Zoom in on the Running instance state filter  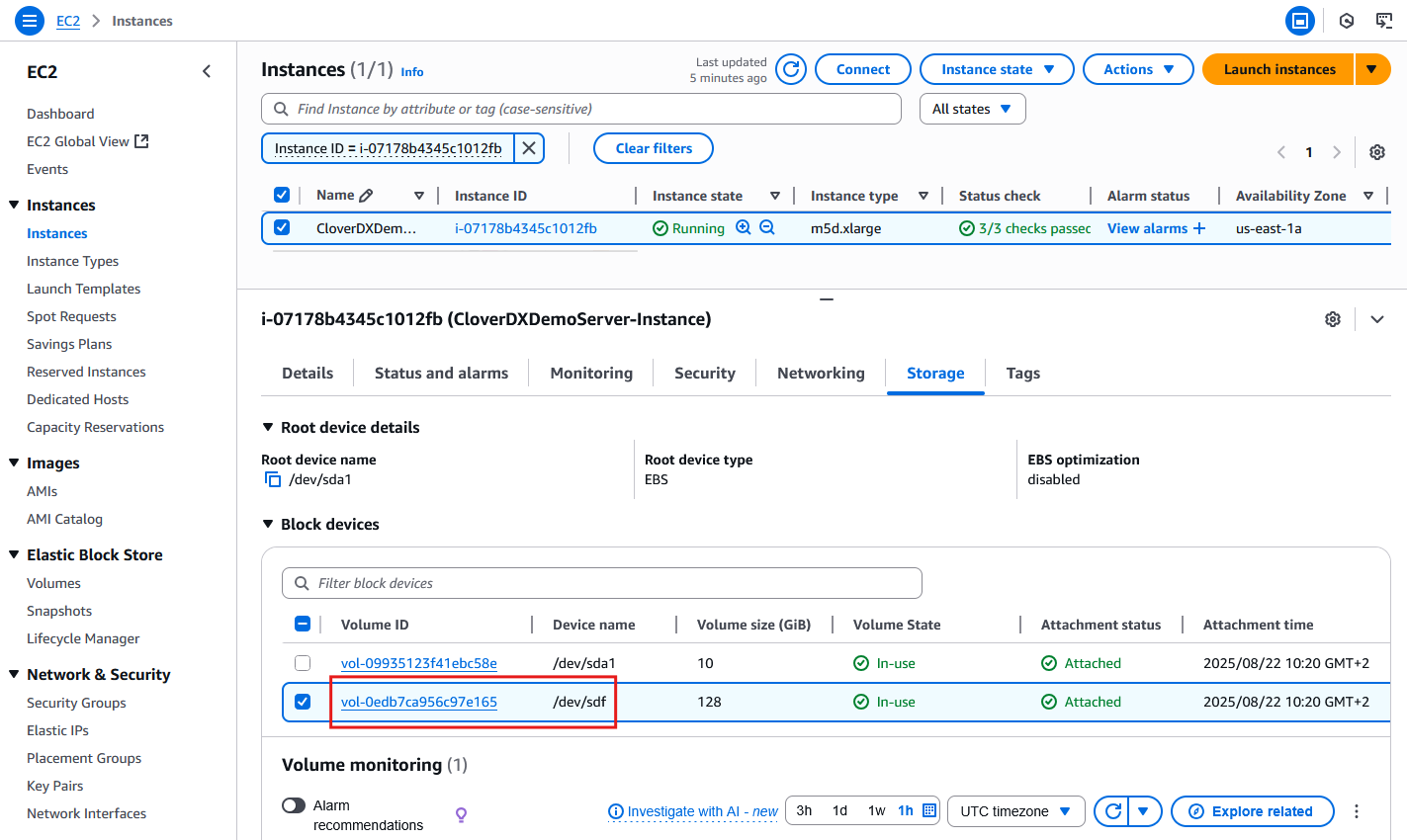(x=744, y=227)
